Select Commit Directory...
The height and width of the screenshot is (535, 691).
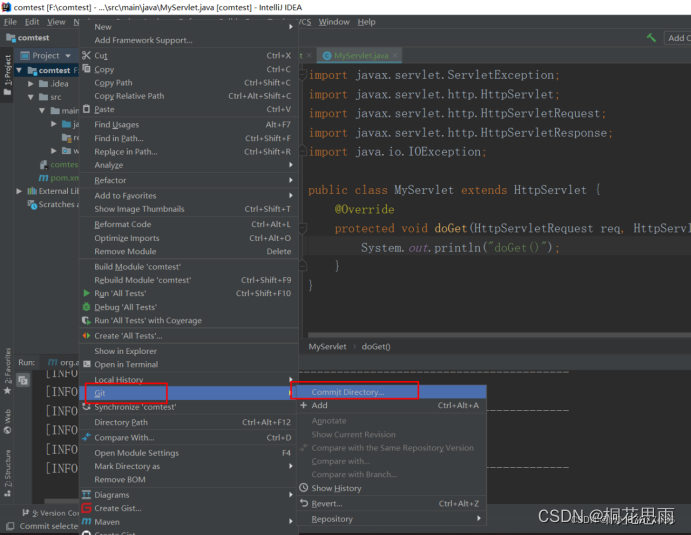coord(391,392)
